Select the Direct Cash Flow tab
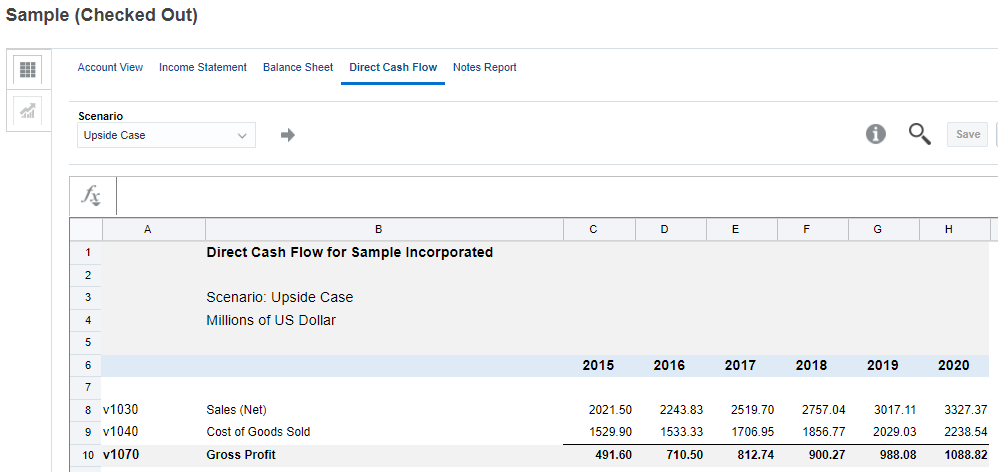This screenshot has height=472, width=998. [x=393, y=67]
